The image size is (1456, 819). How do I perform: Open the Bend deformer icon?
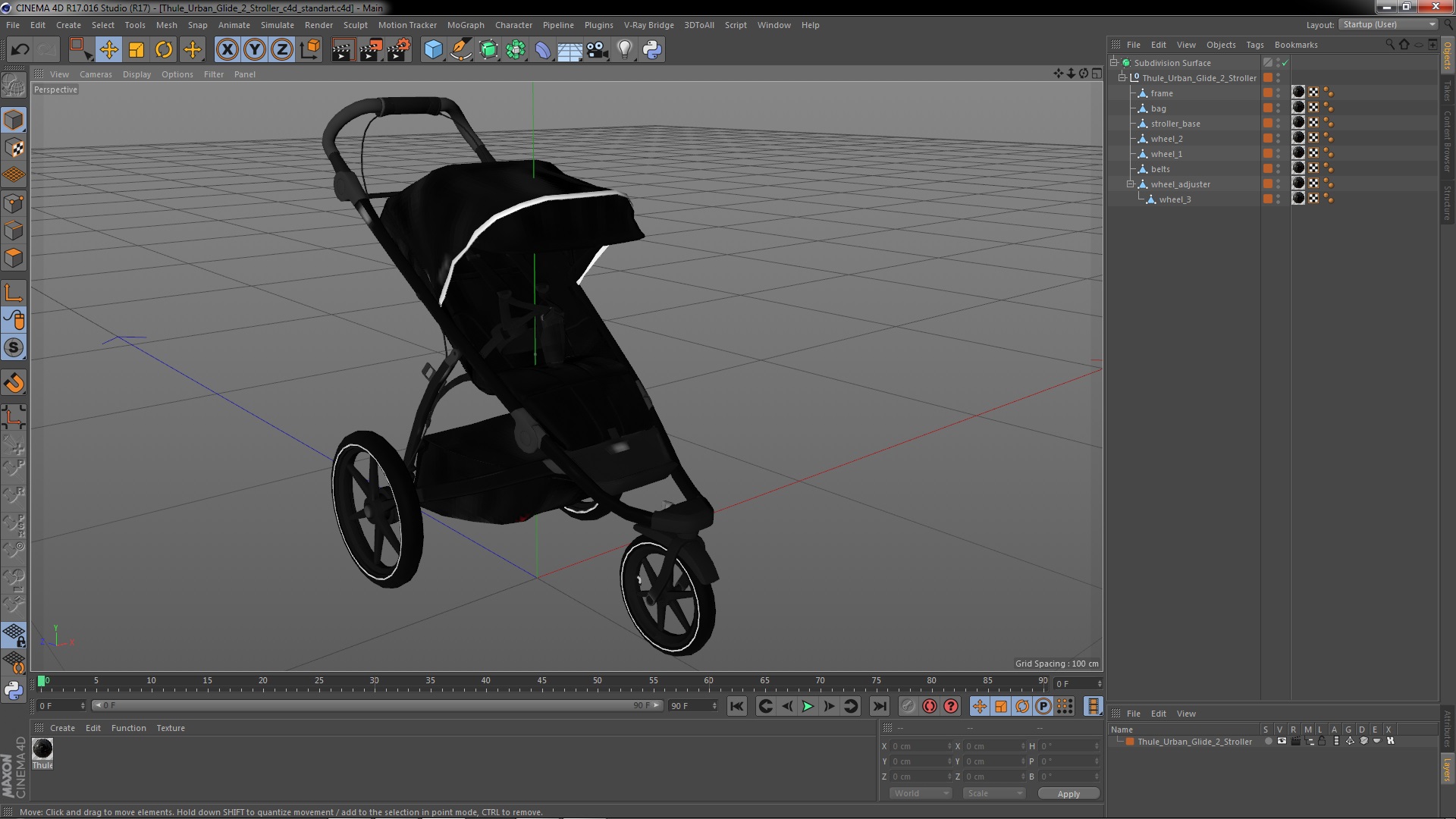tap(543, 50)
